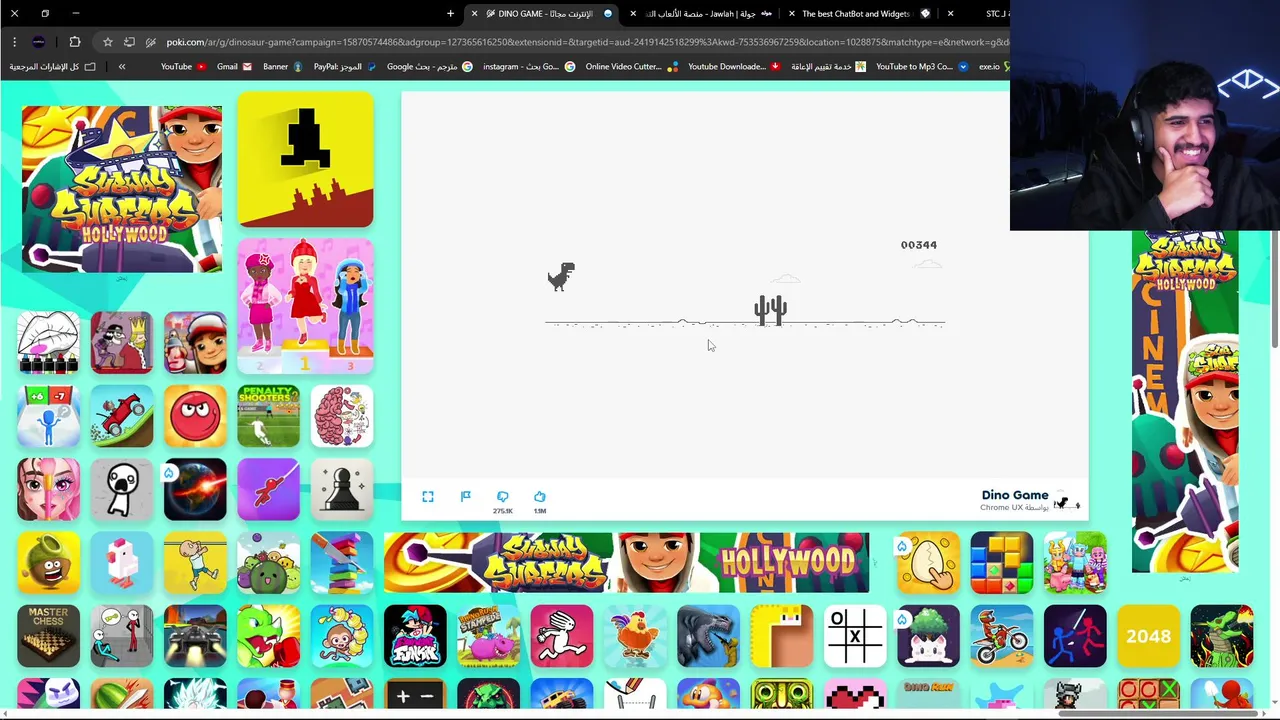Enter fullscreen mode for Dino Game
1280x720 pixels.
pos(428,497)
